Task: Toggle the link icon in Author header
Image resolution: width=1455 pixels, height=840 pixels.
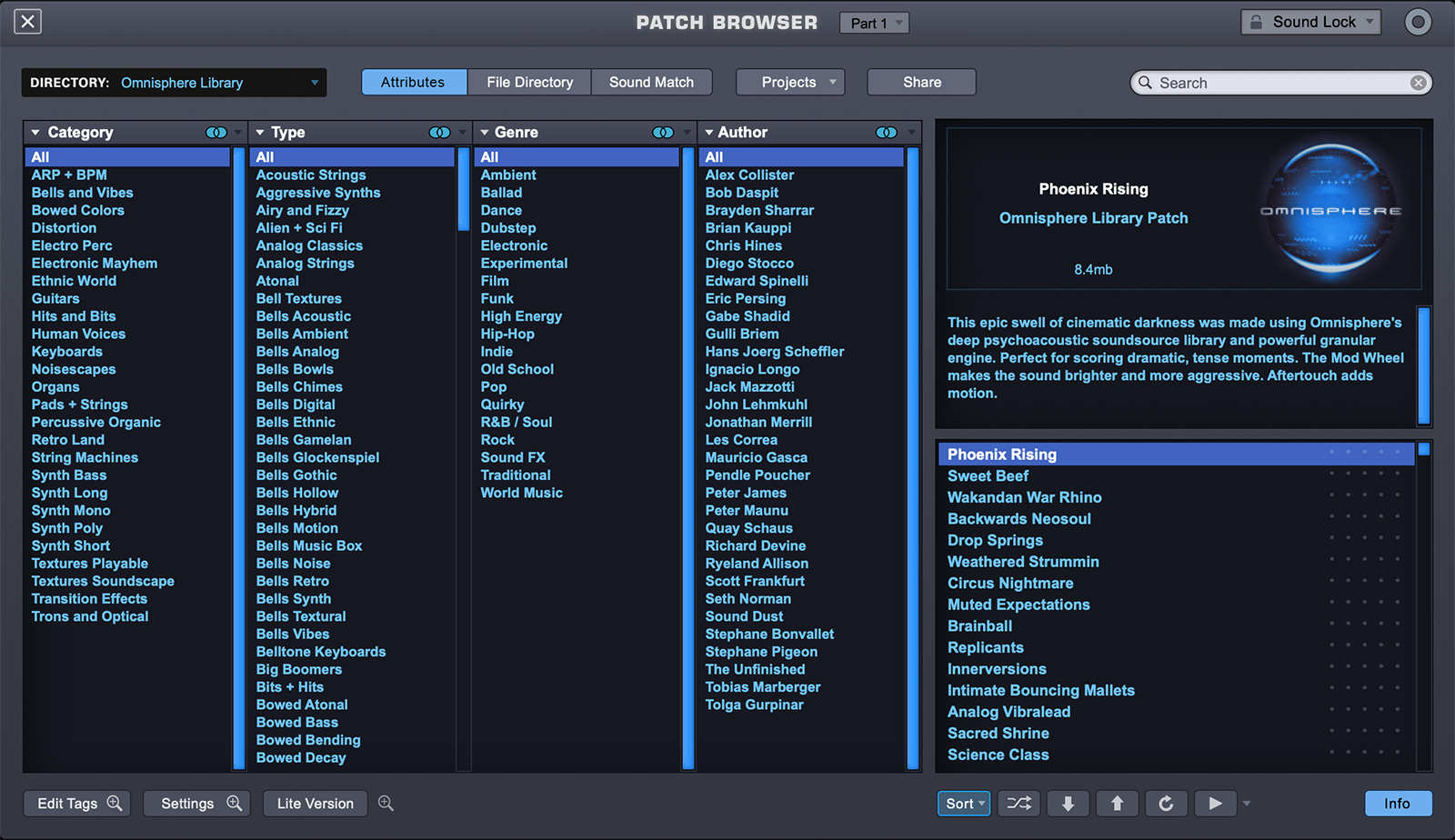Action: pos(887,133)
